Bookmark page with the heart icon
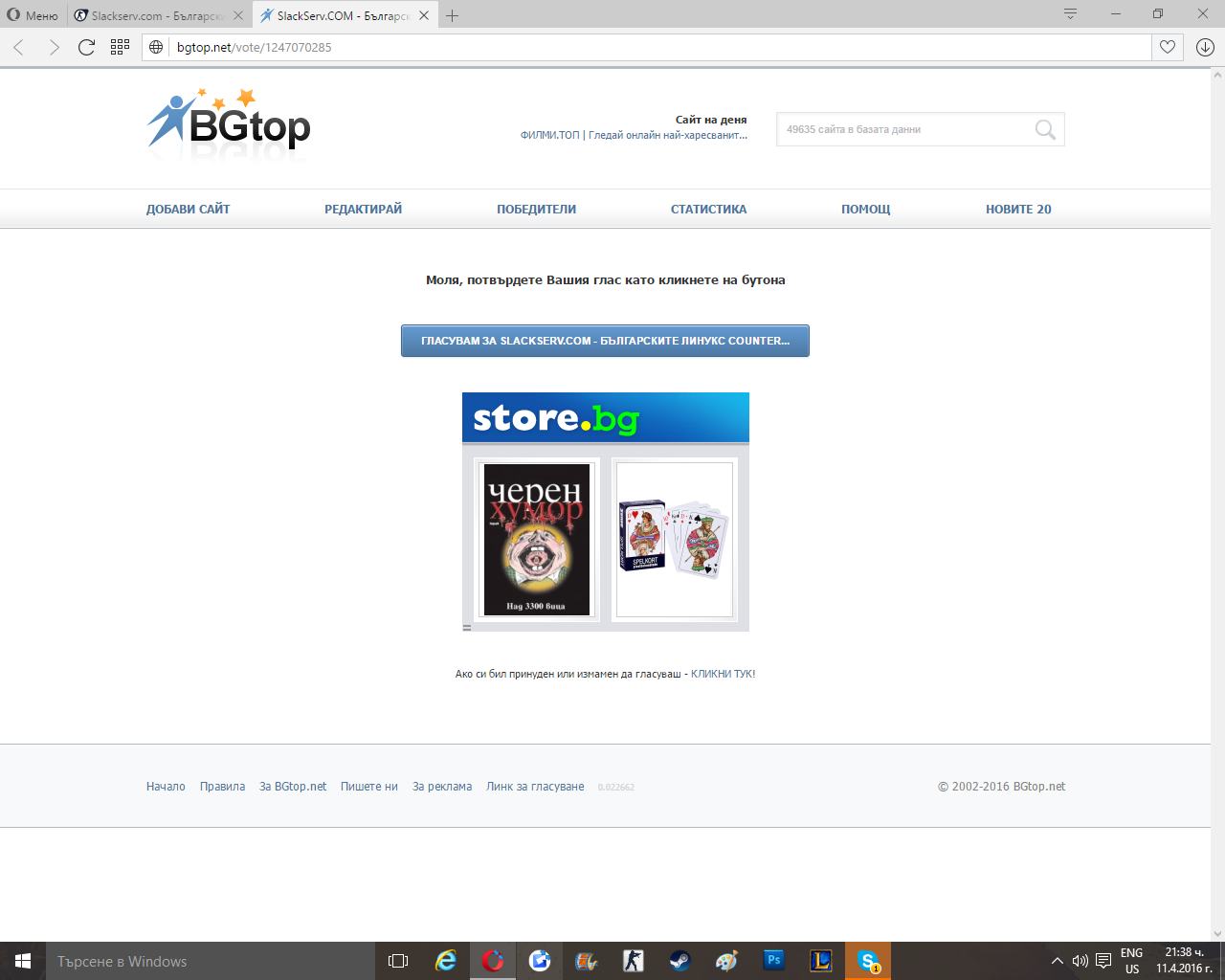This screenshot has height=980, width=1225. pos(1168,47)
